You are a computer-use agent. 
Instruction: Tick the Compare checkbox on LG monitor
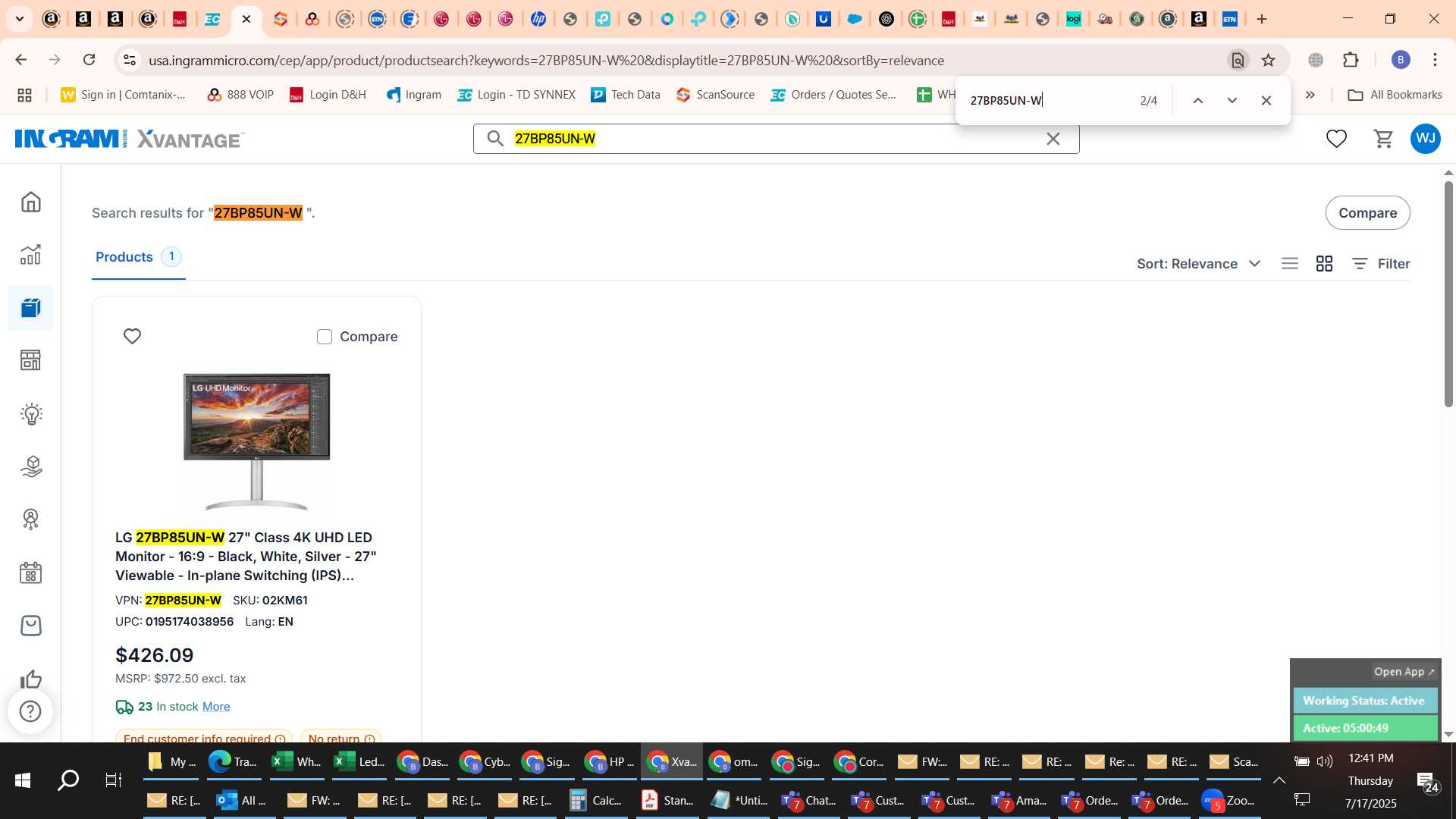click(x=325, y=337)
